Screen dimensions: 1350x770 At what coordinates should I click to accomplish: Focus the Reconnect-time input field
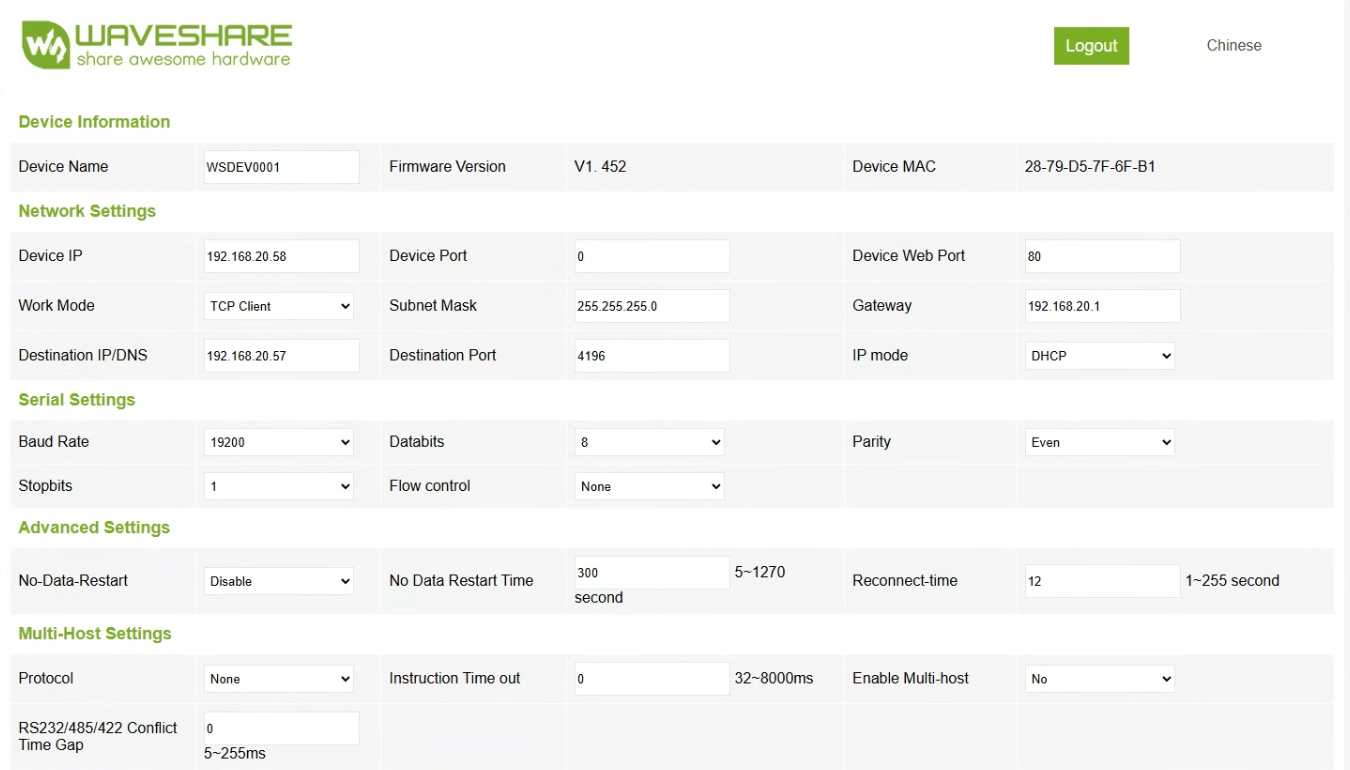point(1102,581)
